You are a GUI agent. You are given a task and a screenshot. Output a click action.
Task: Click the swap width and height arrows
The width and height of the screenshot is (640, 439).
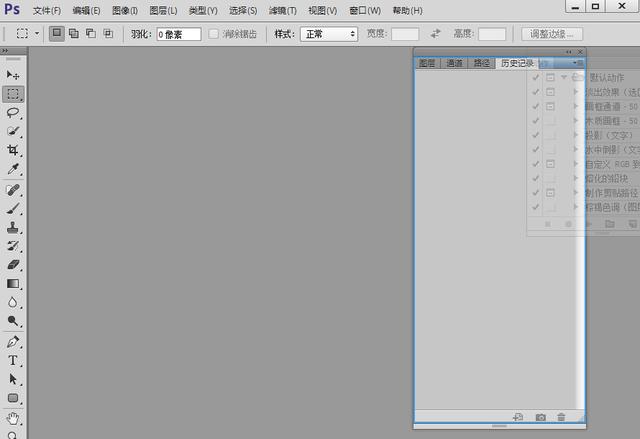pos(436,33)
